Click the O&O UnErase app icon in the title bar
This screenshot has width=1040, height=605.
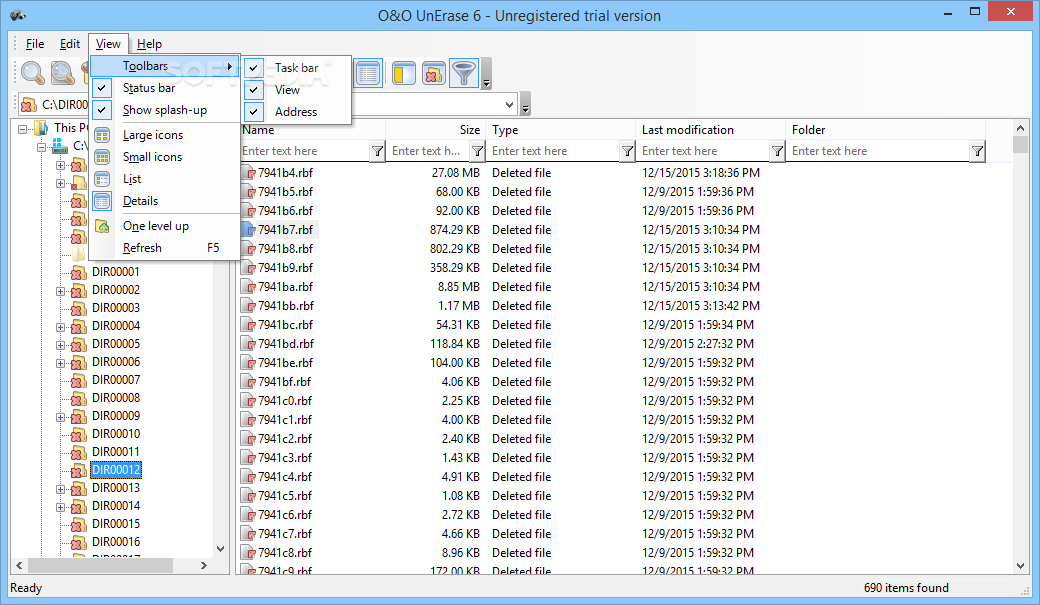(17, 15)
